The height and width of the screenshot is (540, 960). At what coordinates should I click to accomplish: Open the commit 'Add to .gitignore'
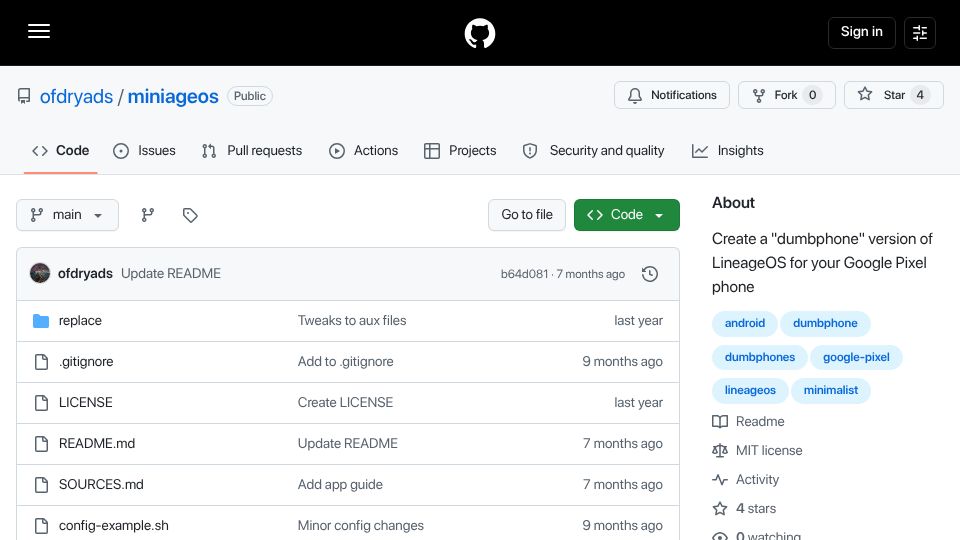pyautogui.click(x=345, y=361)
